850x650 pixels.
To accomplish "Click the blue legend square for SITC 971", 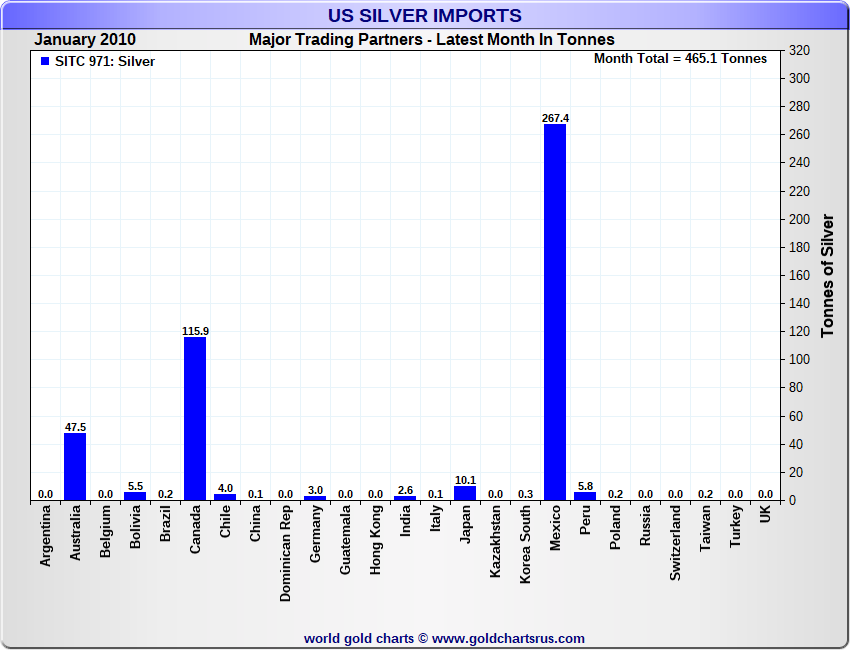I will [x=45, y=61].
